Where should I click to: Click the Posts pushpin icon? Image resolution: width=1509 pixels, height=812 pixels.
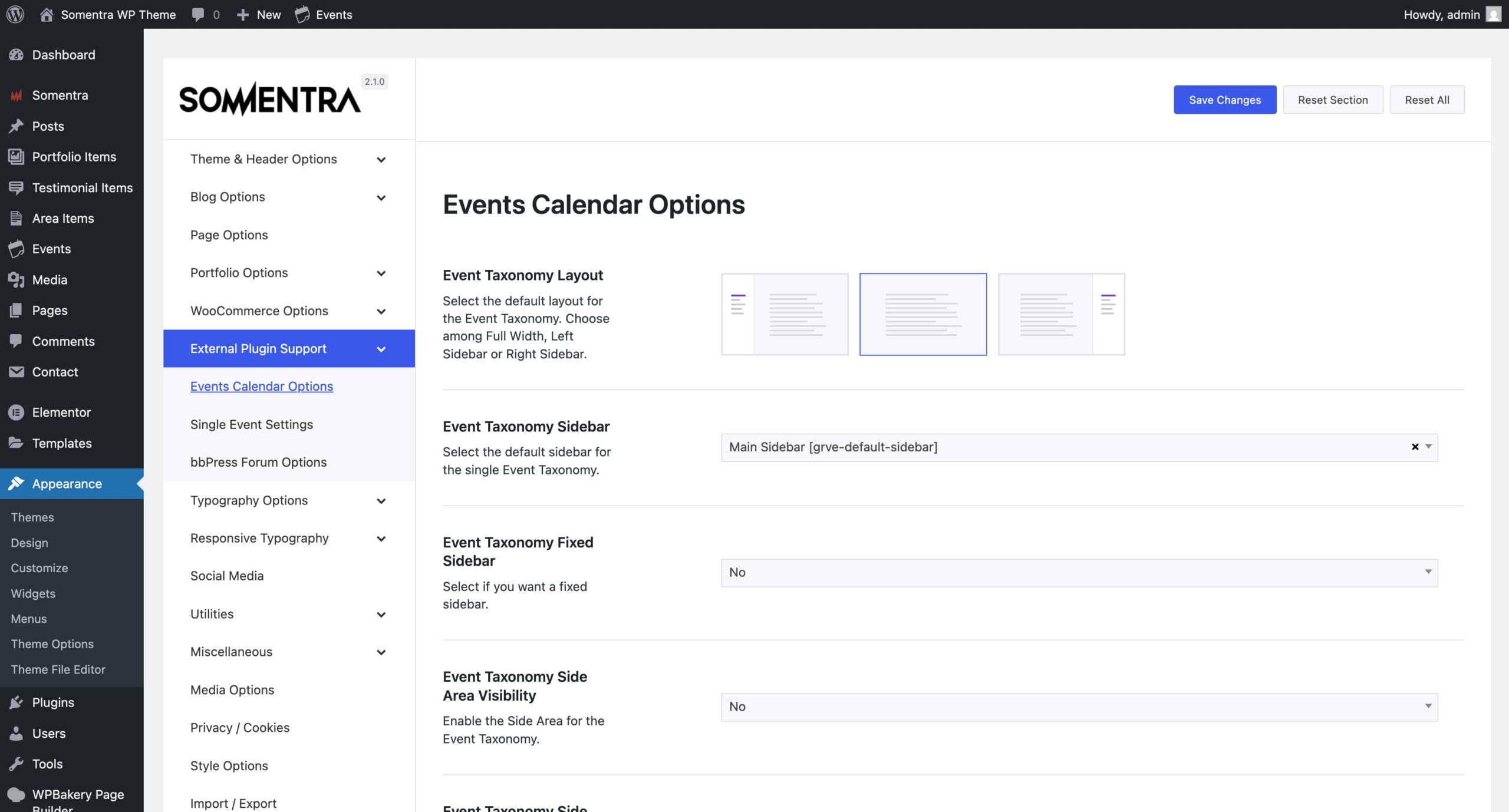click(x=16, y=126)
